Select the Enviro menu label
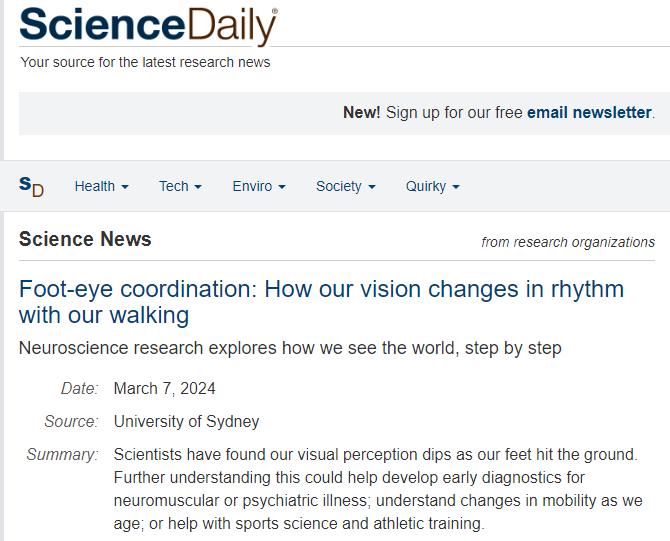The width and height of the screenshot is (670, 541). click(252, 186)
